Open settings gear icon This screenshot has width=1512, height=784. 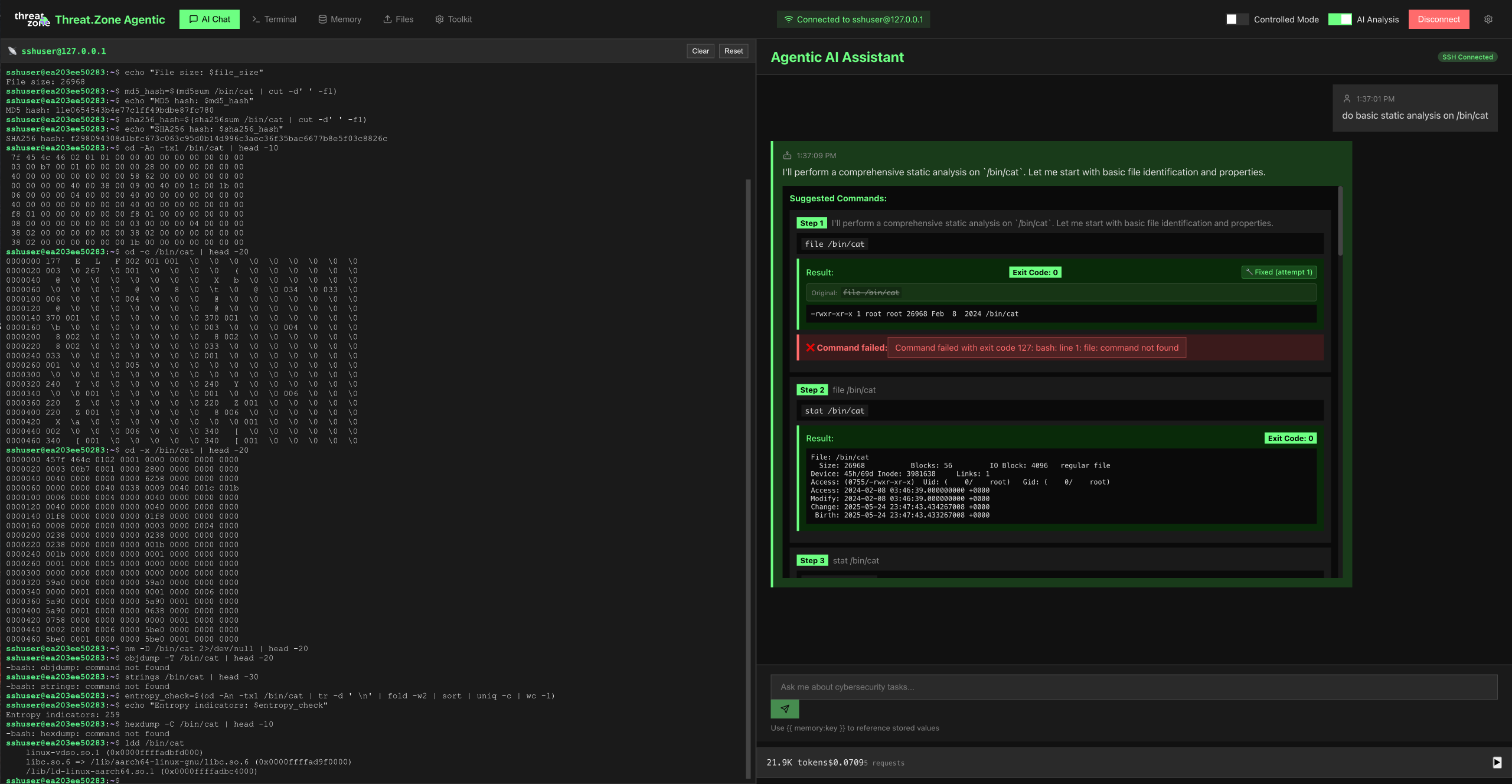click(1488, 19)
